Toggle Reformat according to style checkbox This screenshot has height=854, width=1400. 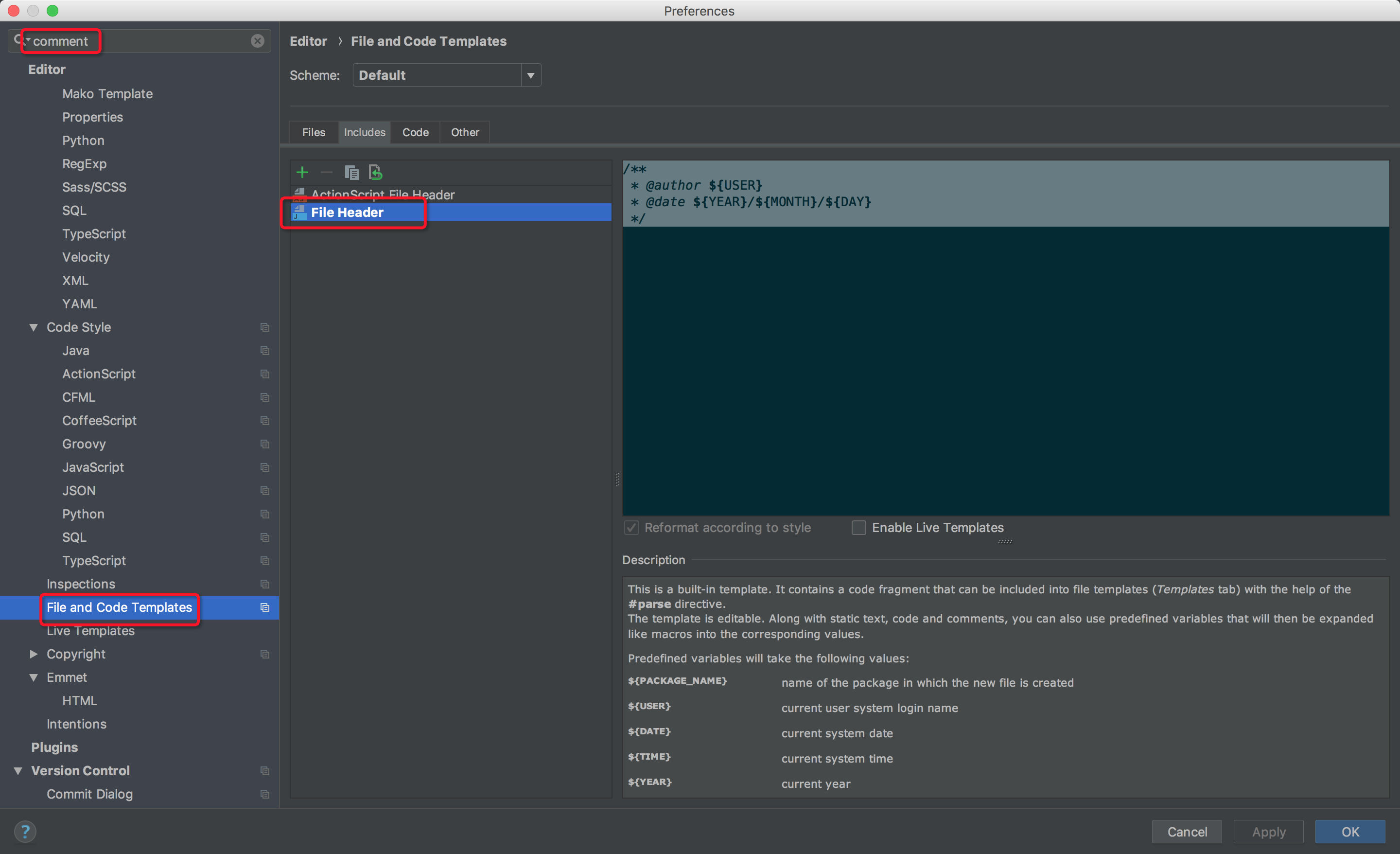click(x=631, y=528)
